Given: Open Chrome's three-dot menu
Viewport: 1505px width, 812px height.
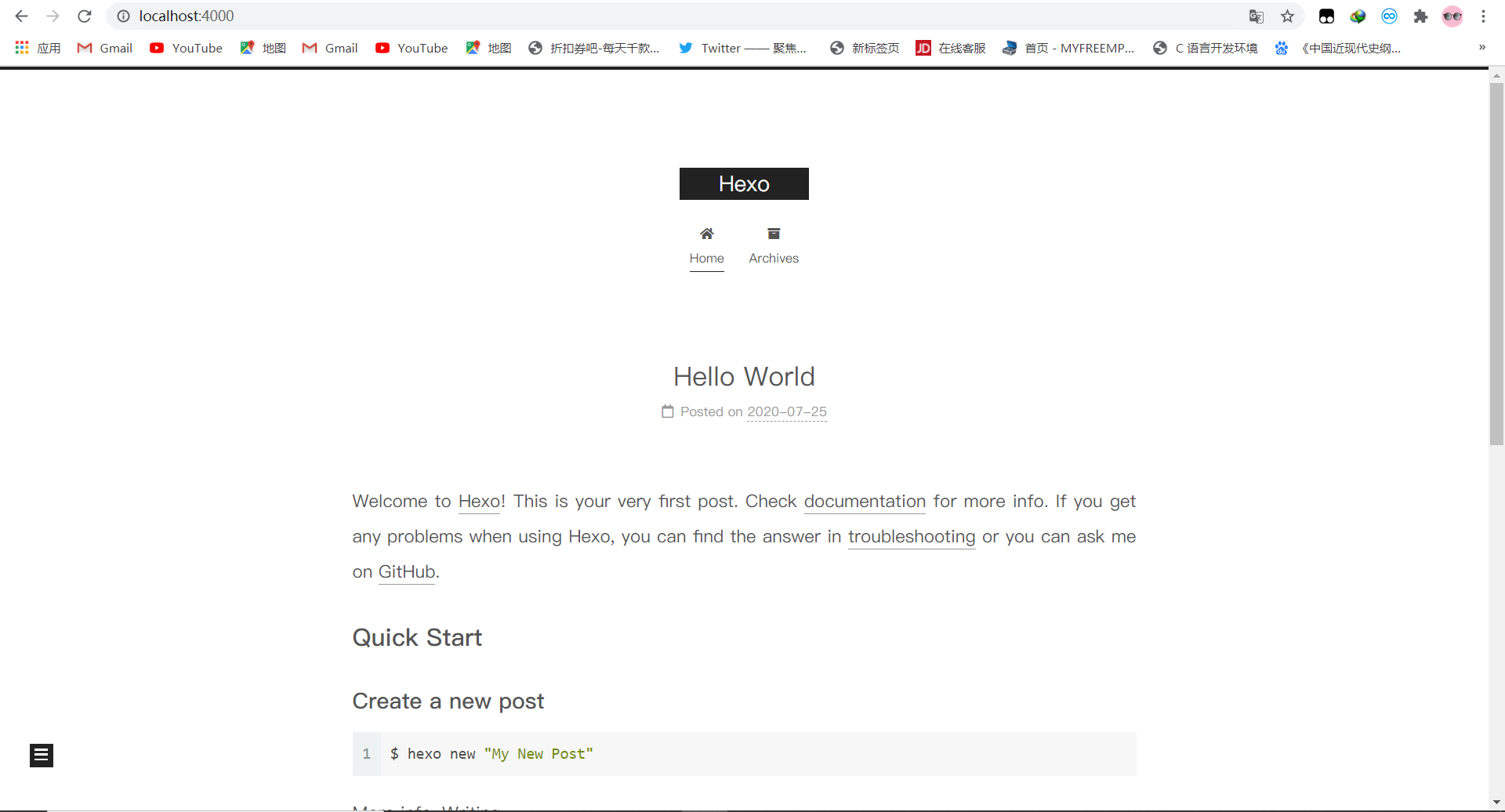Looking at the screenshot, I should click(x=1483, y=16).
